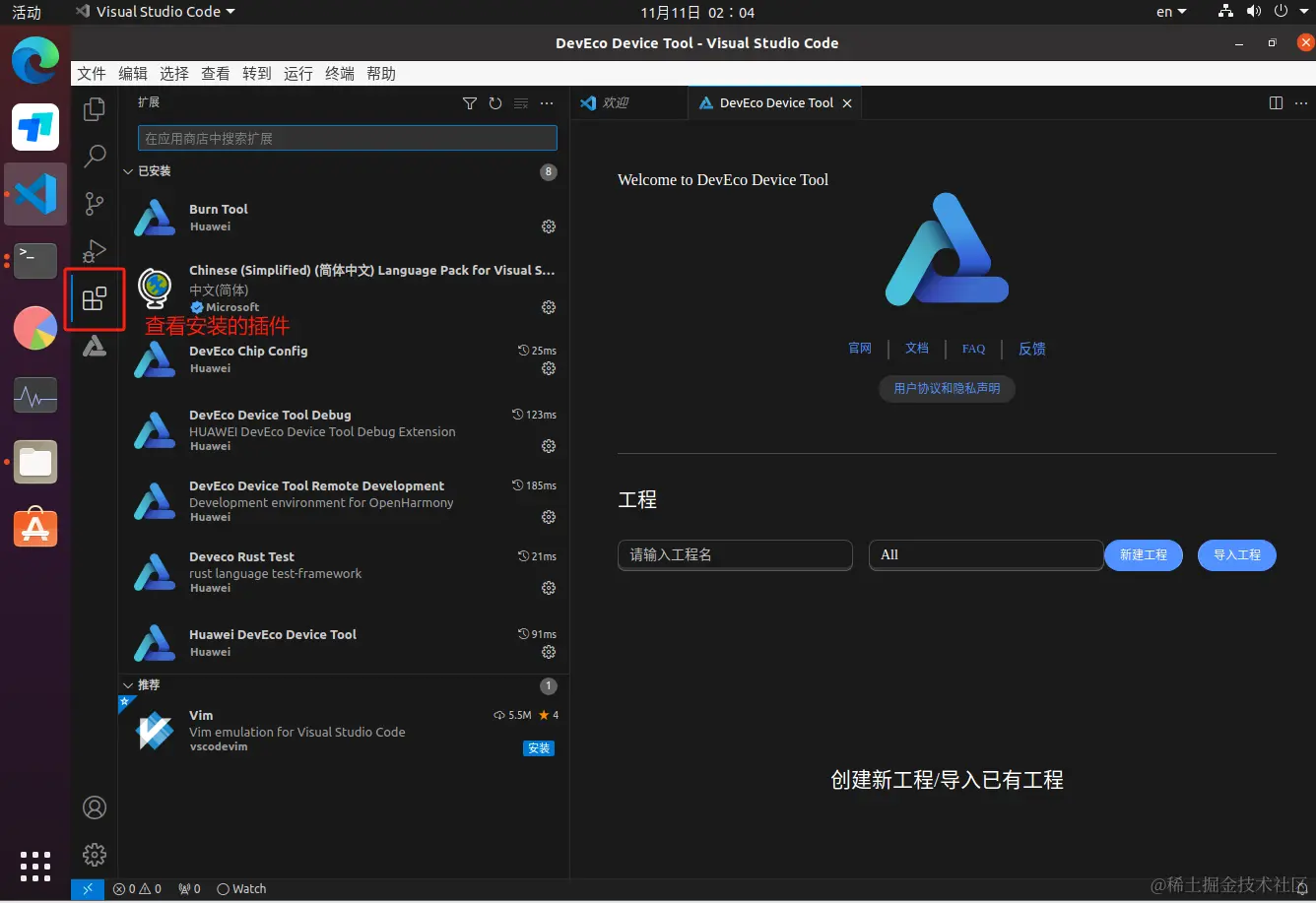Click the 导入工程 button
This screenshot has height=903, width=1316.
pos(1237,554)
